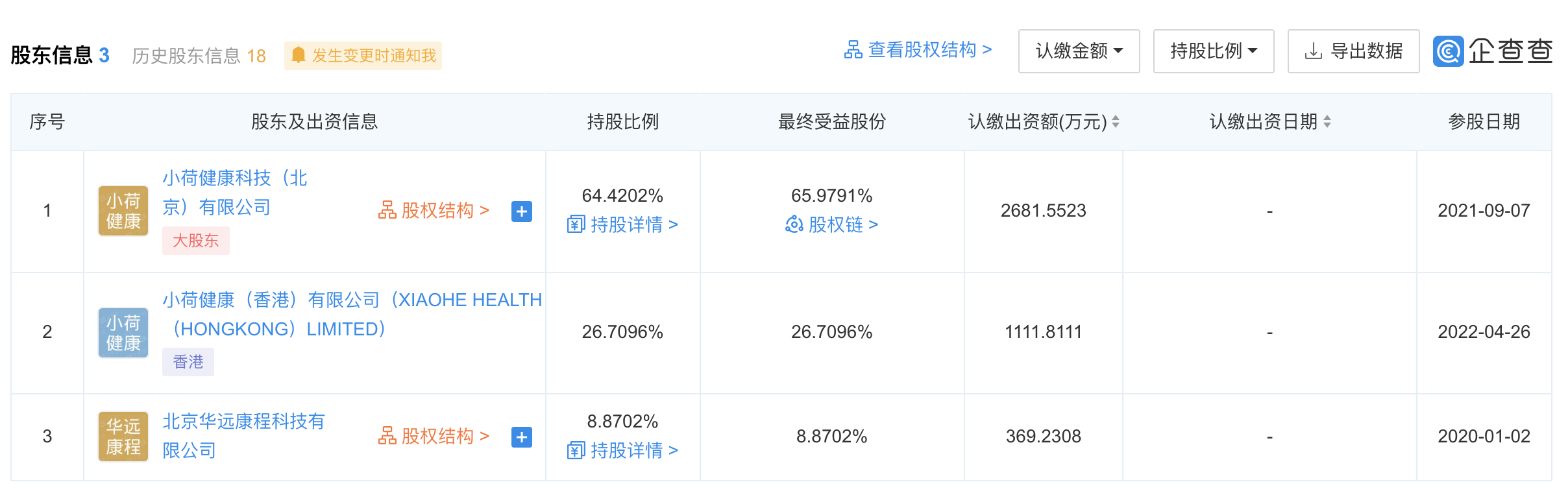
Task: Click the 股权链 chain icon link
Action: coord(831,224)
